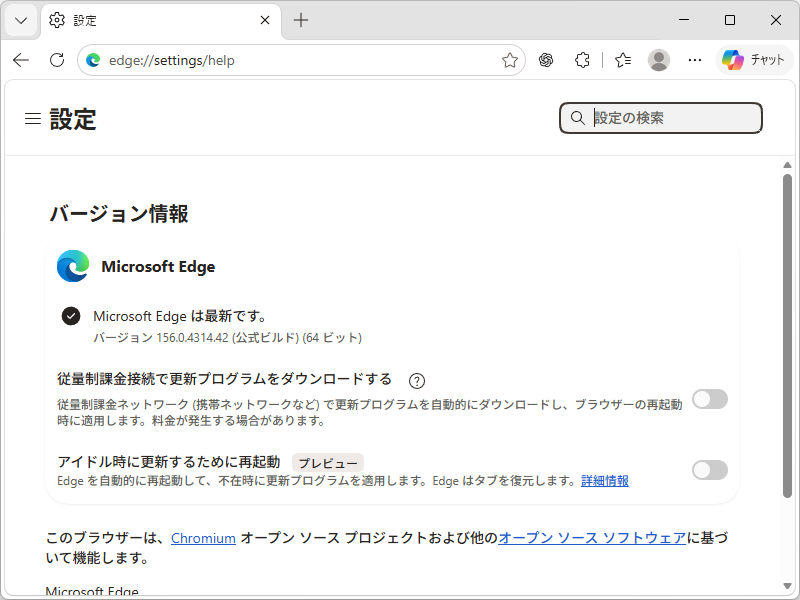Focus the edge://settings/help address bar
The image size is (800, 600).
[x=301, y=60]
